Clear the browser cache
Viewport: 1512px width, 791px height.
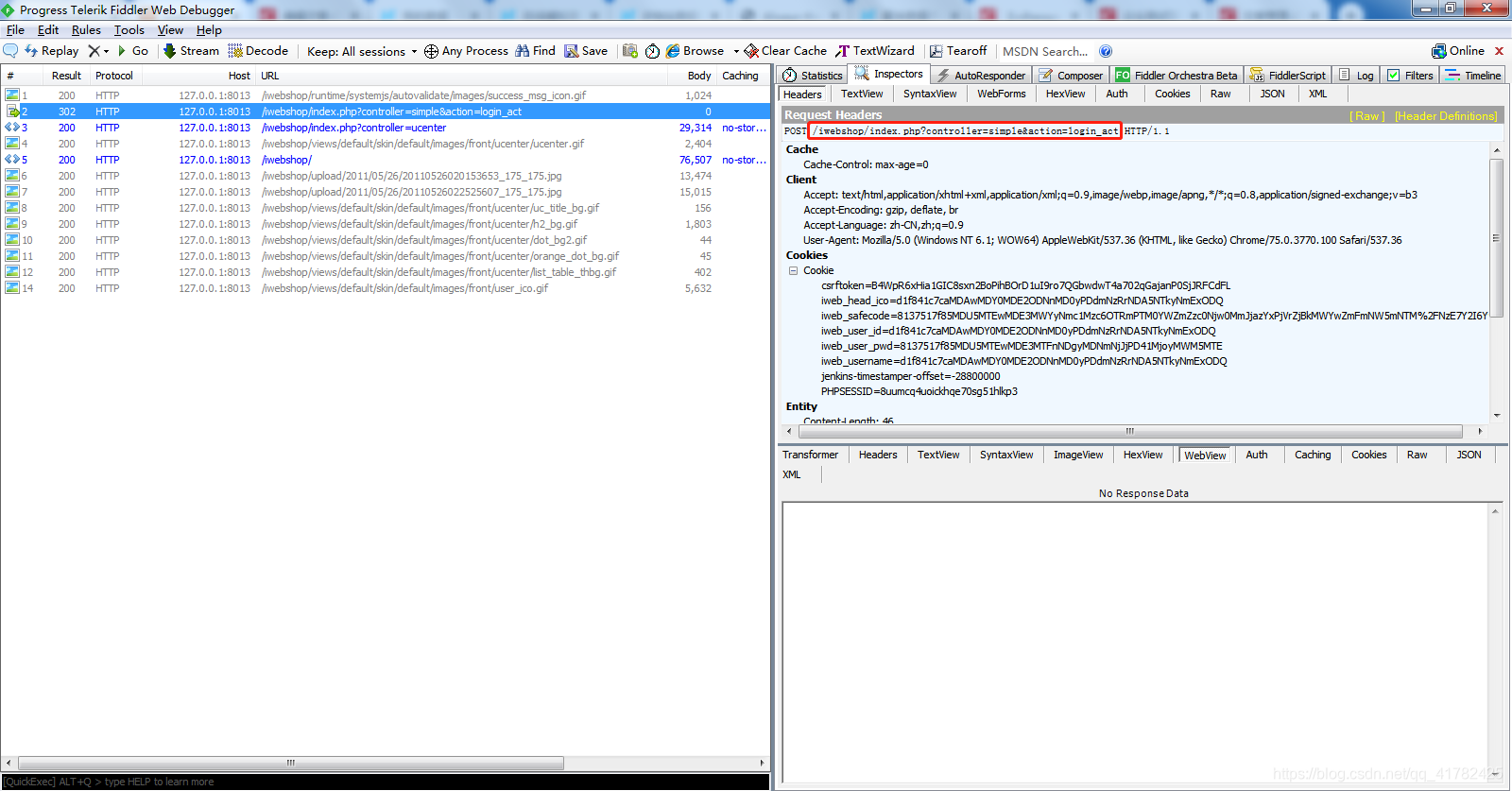[785, 51]
